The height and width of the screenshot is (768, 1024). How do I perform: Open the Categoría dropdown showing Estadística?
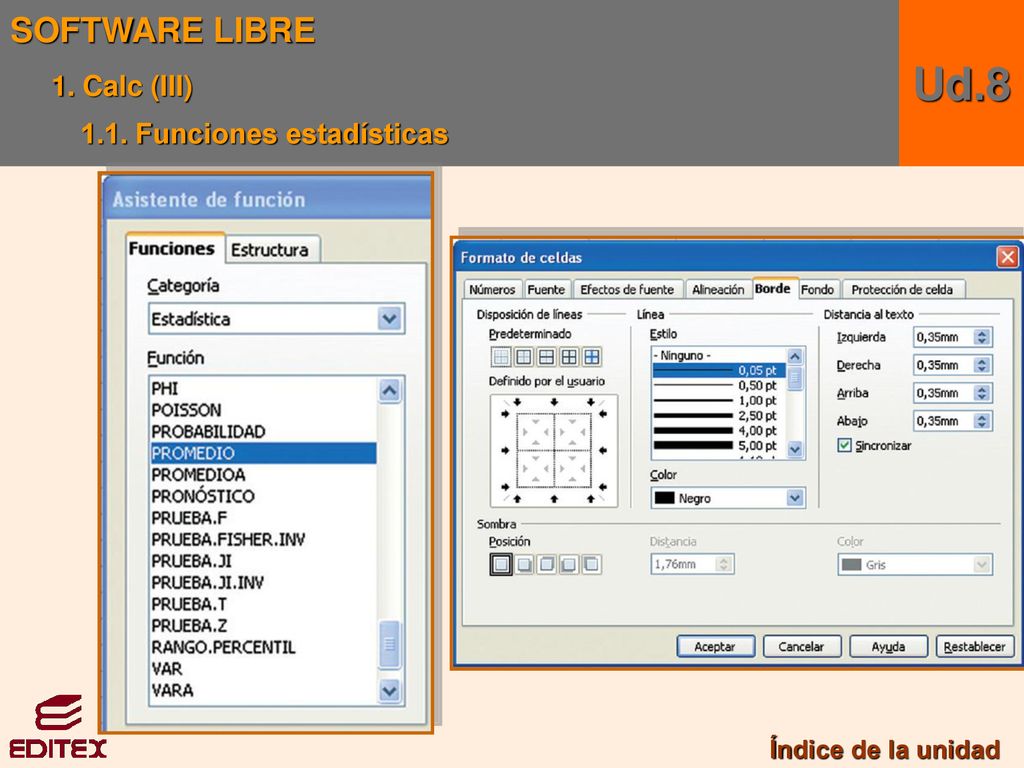(276, 319)
